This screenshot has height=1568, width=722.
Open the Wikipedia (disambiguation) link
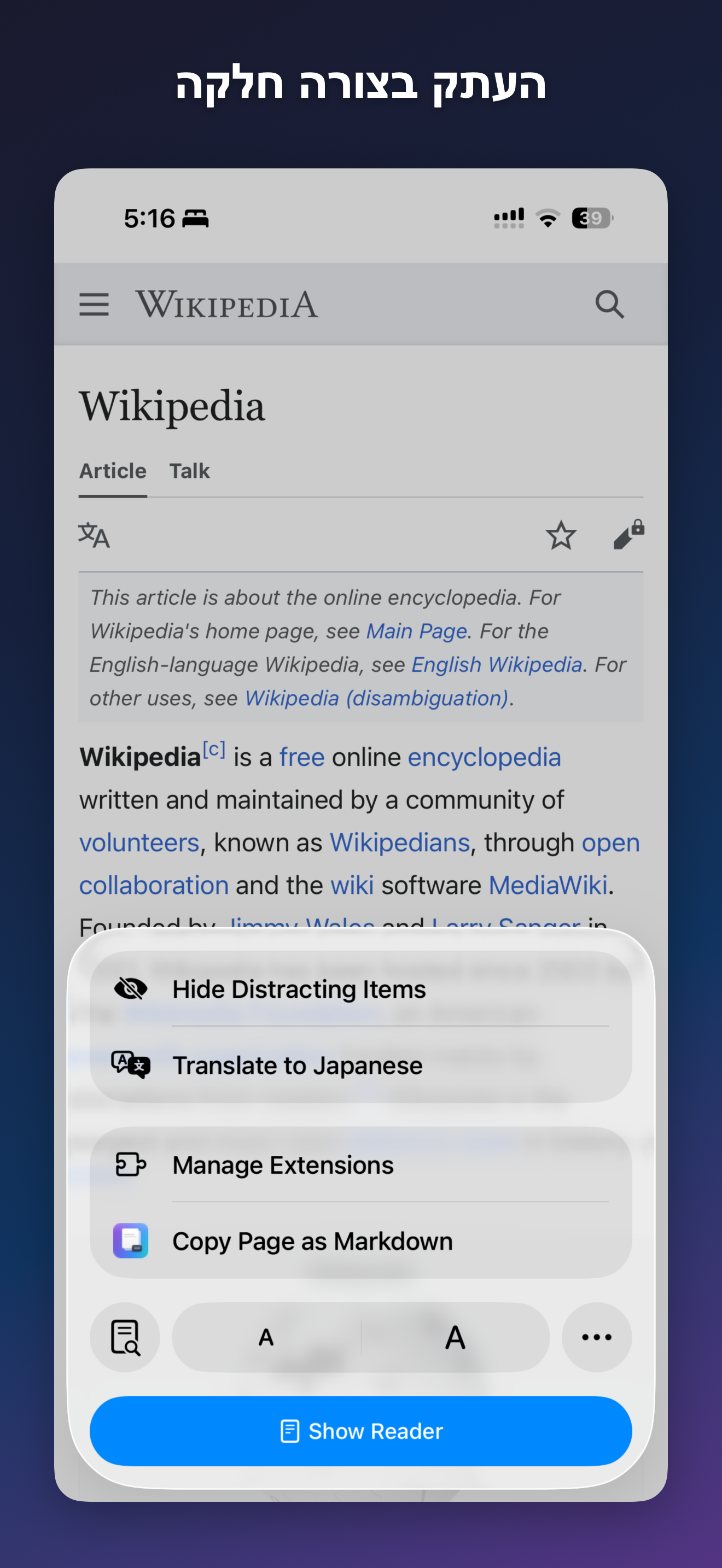pos(377,698)
